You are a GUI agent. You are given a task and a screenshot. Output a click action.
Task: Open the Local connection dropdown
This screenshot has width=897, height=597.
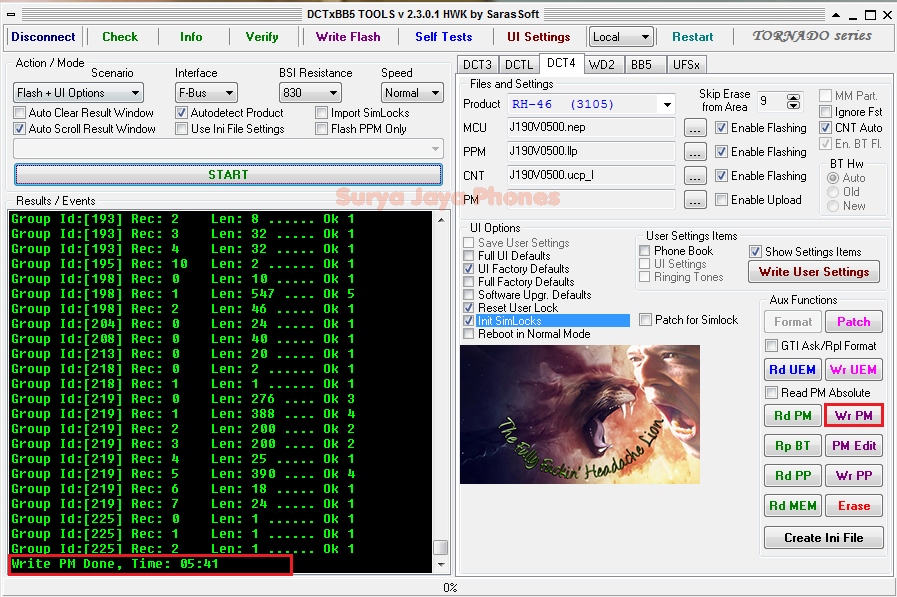[621, 37]
